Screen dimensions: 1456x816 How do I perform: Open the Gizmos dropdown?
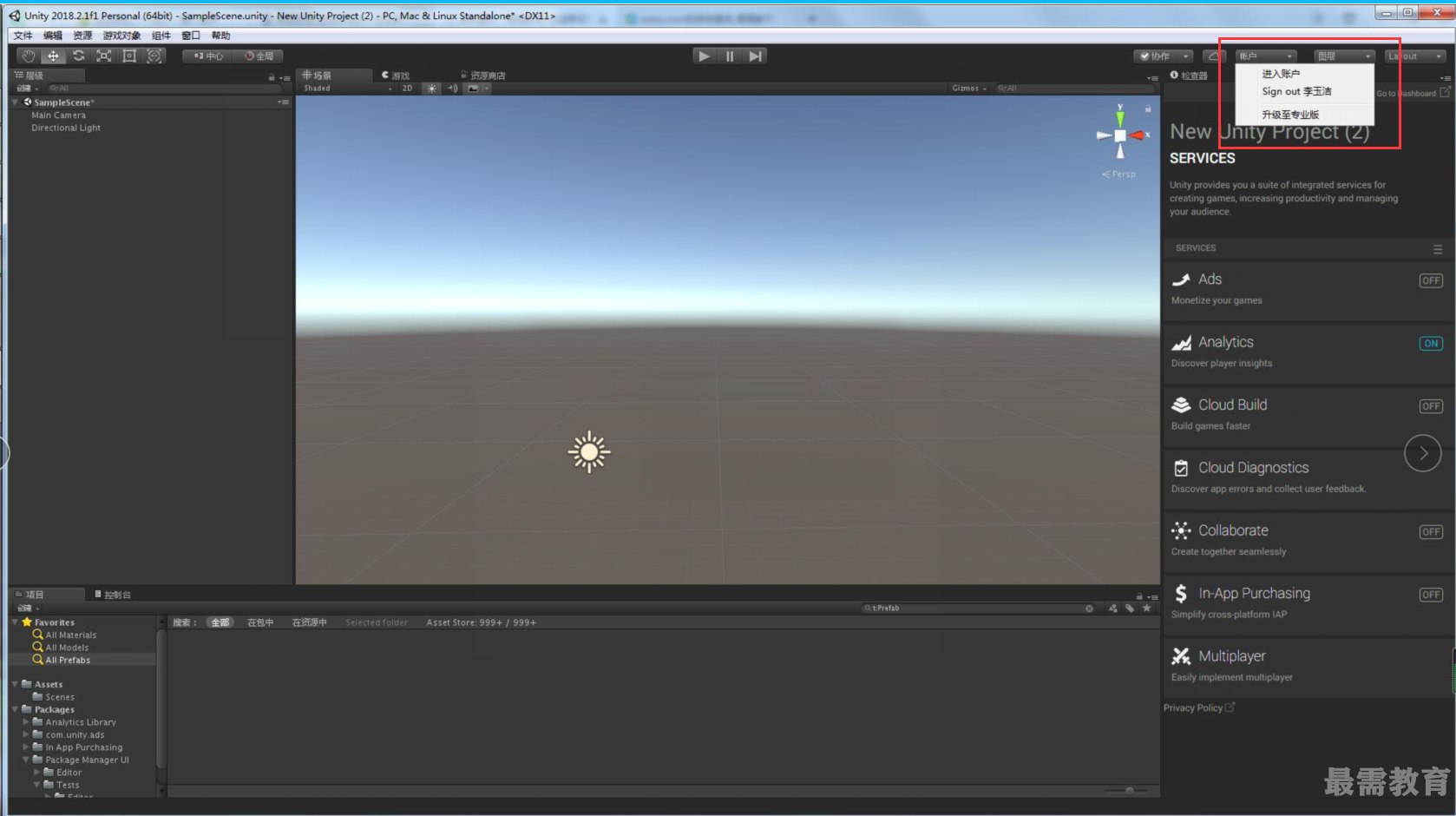tap(969, 89)
